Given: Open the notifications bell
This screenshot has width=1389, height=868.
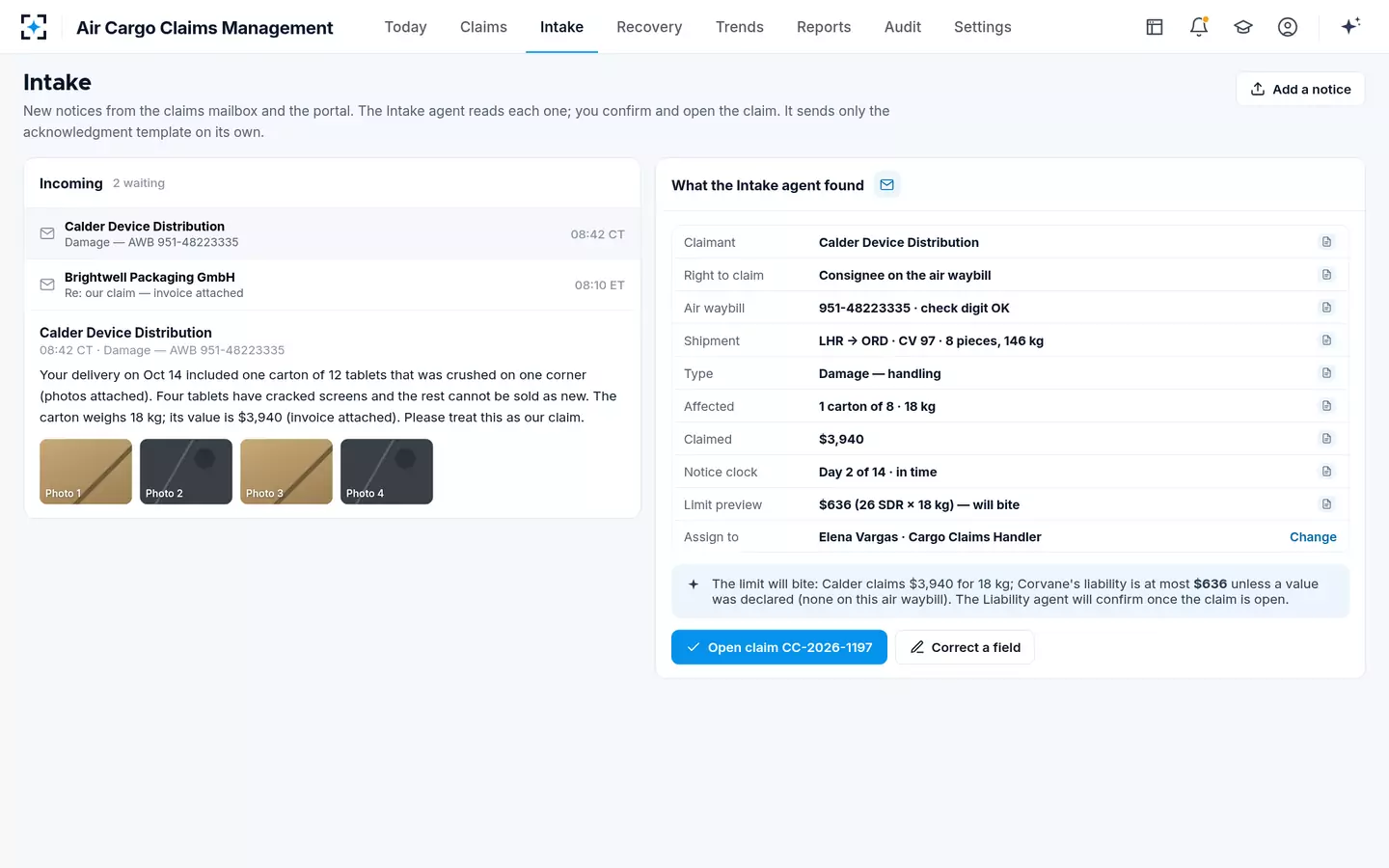Looking at the screenshot, I should pyautogui.click(x=1199, y=27).
